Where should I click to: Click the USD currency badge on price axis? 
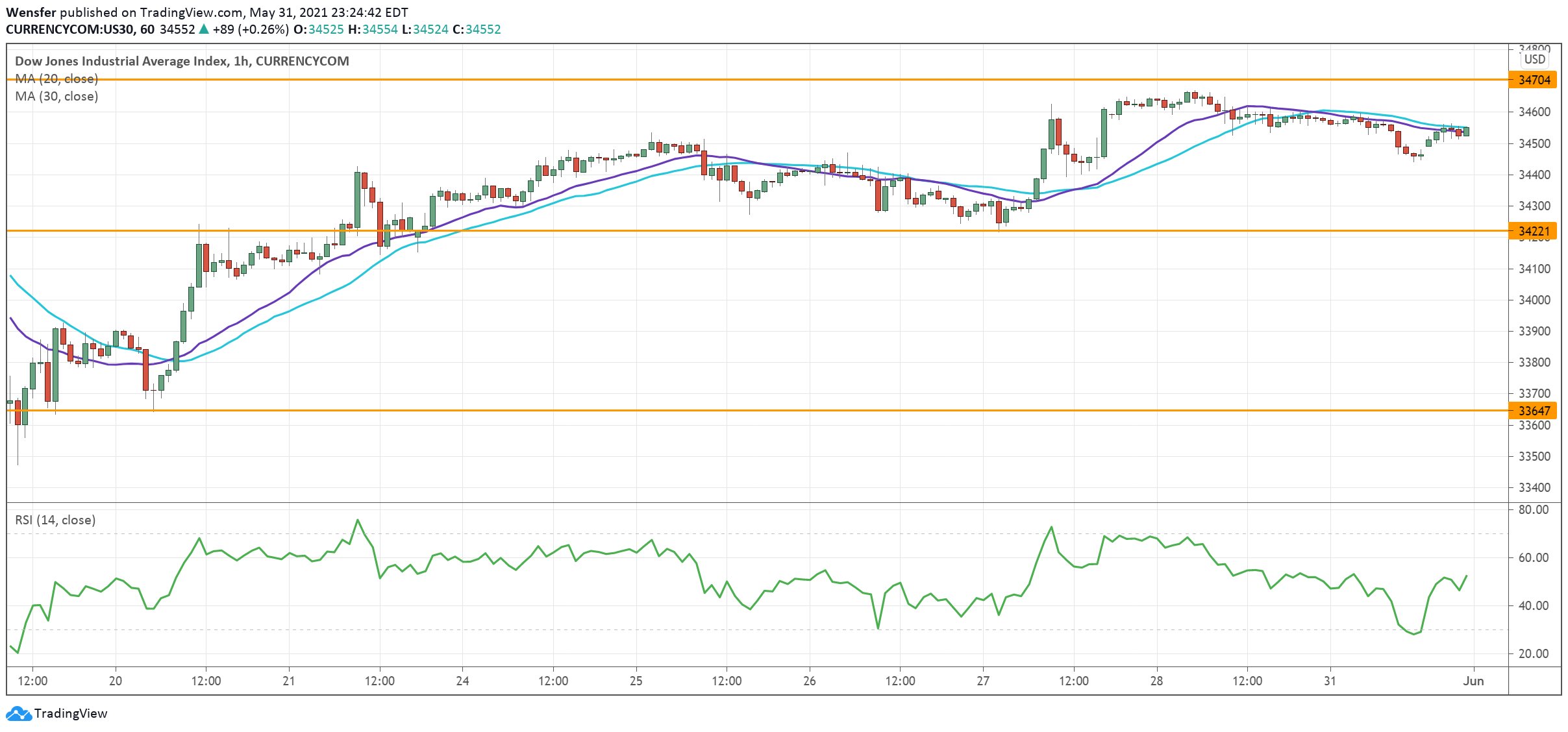pos(1535,60)
